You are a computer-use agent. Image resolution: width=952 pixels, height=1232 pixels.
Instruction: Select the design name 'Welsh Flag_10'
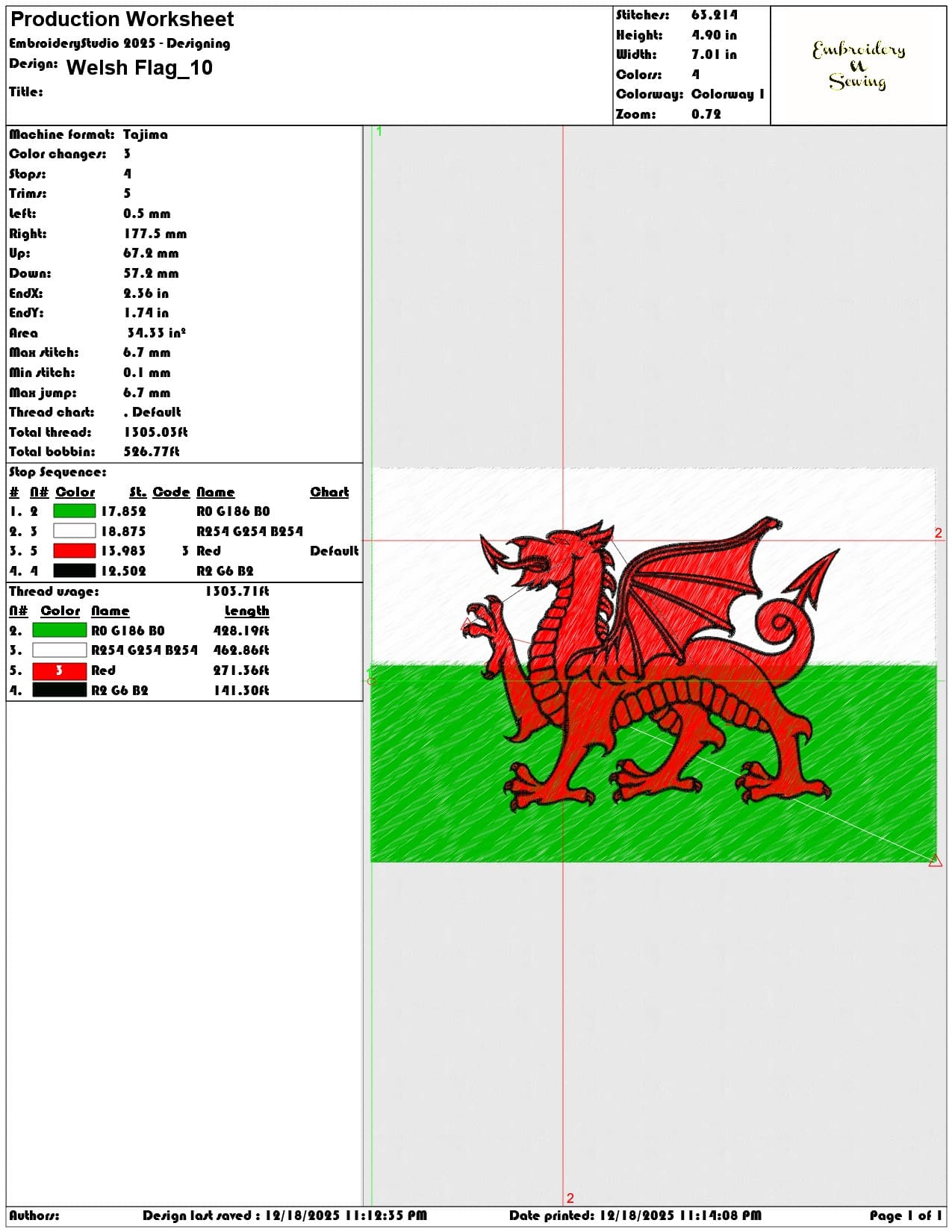[140, 68]
